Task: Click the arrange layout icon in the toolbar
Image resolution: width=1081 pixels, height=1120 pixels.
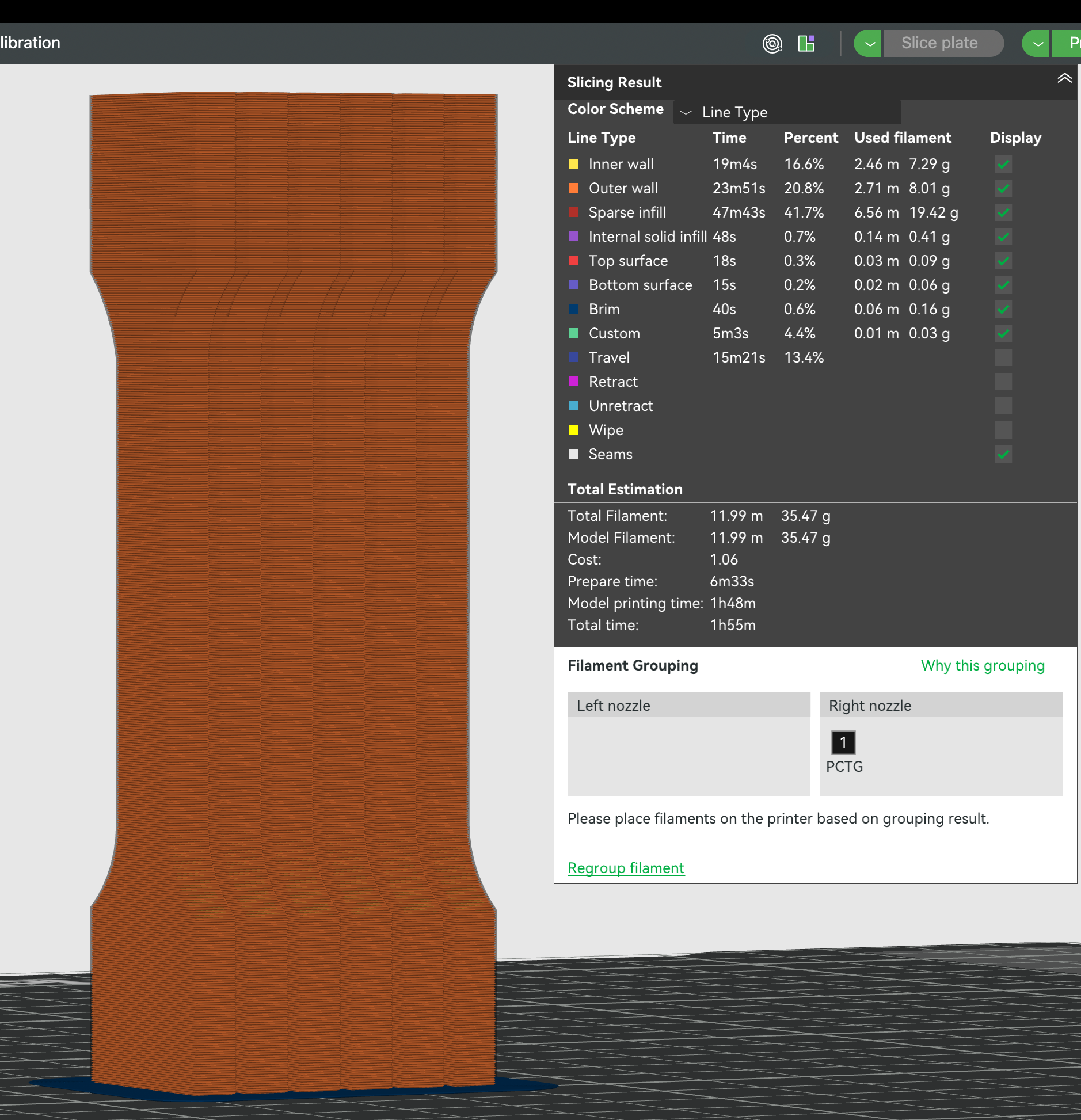Action: (807, 43)
